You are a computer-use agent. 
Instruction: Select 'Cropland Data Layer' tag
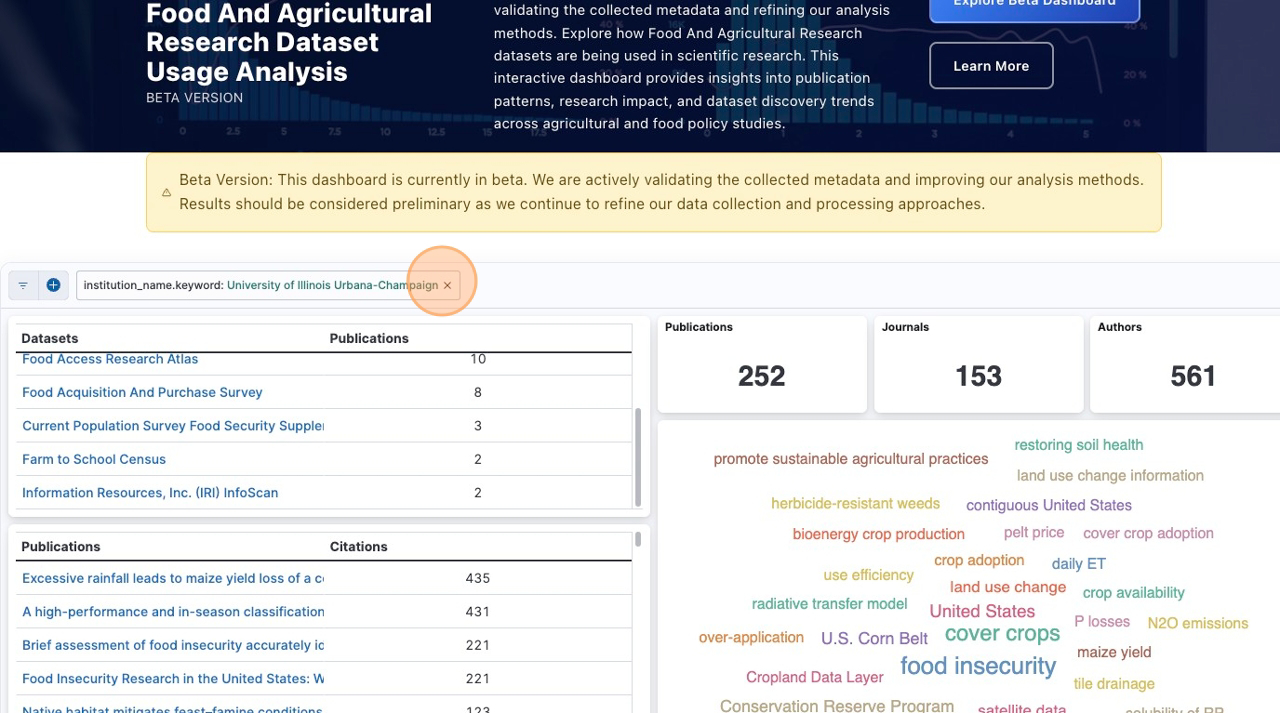coord(815,677)
